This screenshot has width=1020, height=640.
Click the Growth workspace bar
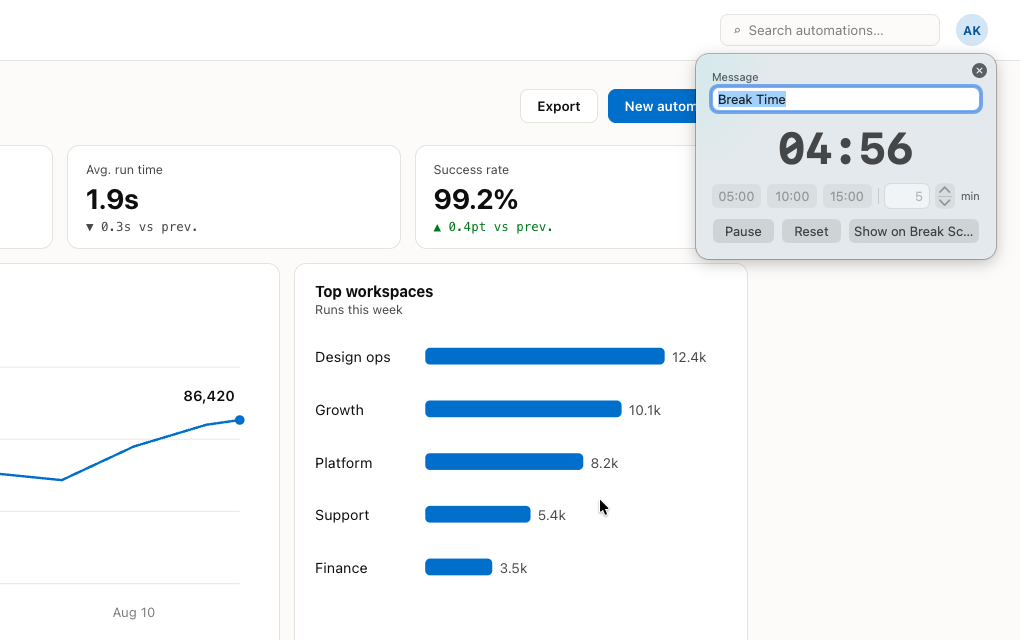point(523,409)
